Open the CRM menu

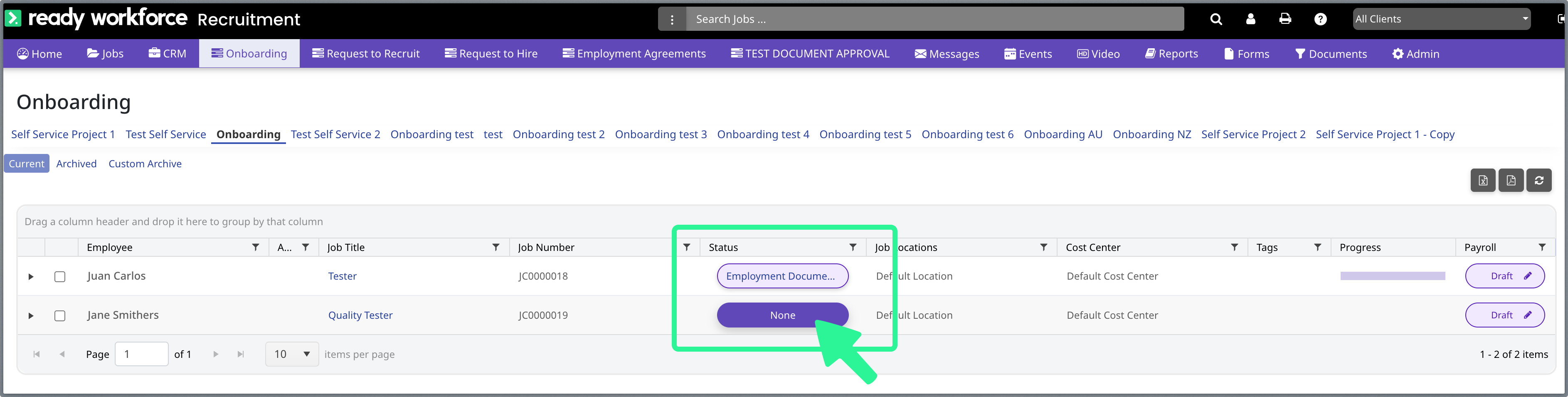(168, 54)
